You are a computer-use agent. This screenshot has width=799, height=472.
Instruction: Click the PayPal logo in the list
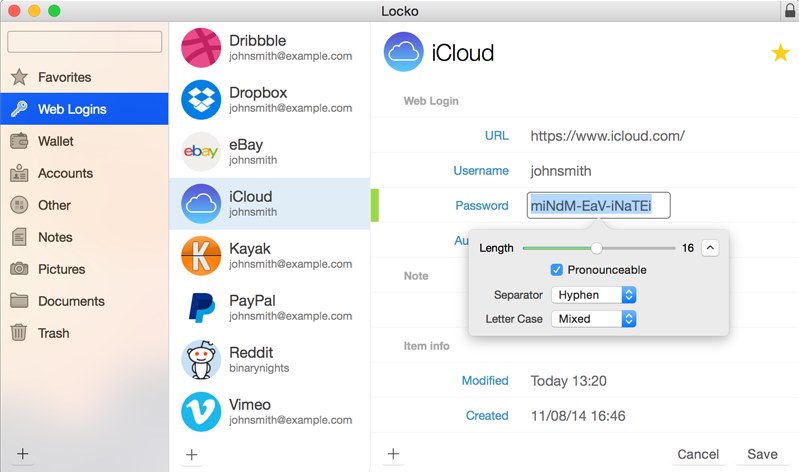pyautogui.click(x=202, y=307)
